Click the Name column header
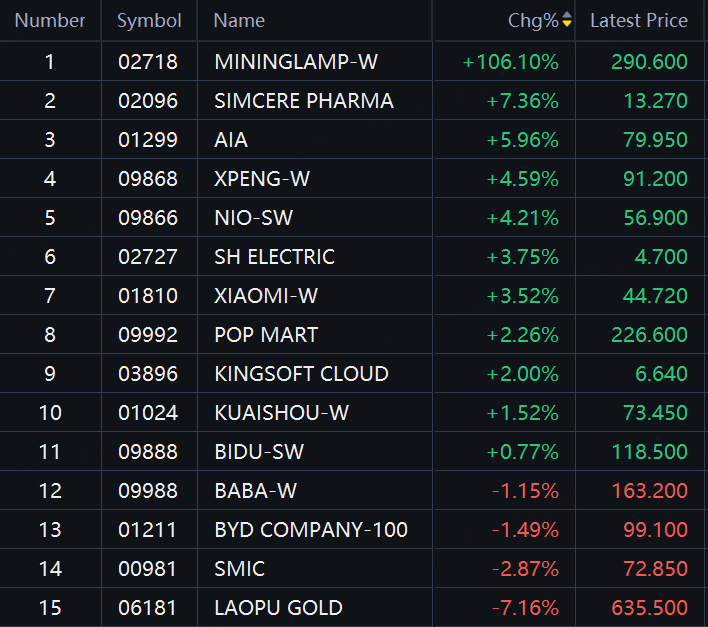Screen dimensions: 708x627 pos(239,21)
